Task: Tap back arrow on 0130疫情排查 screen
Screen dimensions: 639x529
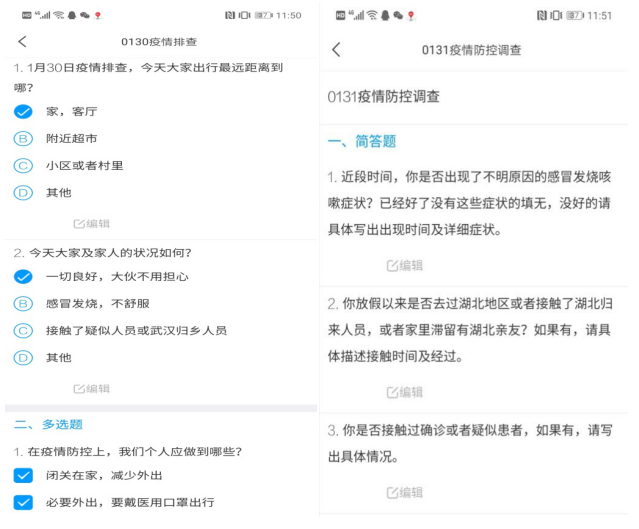Action: [22, 41]
